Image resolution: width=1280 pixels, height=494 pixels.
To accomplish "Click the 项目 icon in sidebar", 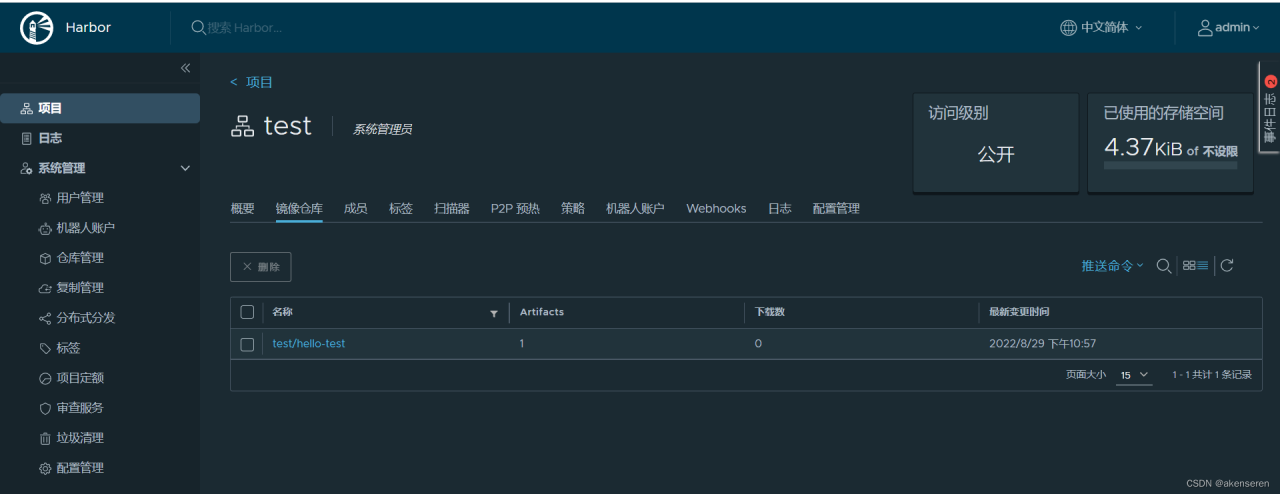I will point(27,108).
